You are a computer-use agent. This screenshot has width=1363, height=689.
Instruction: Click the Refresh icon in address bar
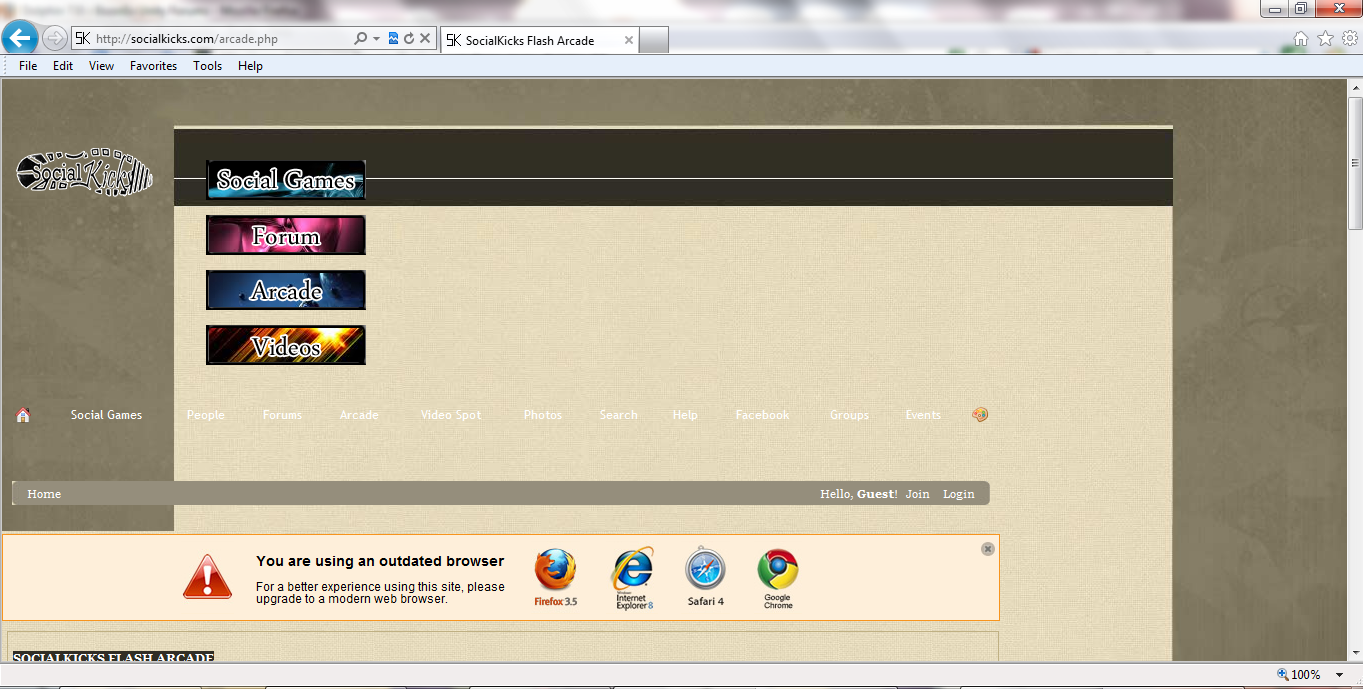409,39
